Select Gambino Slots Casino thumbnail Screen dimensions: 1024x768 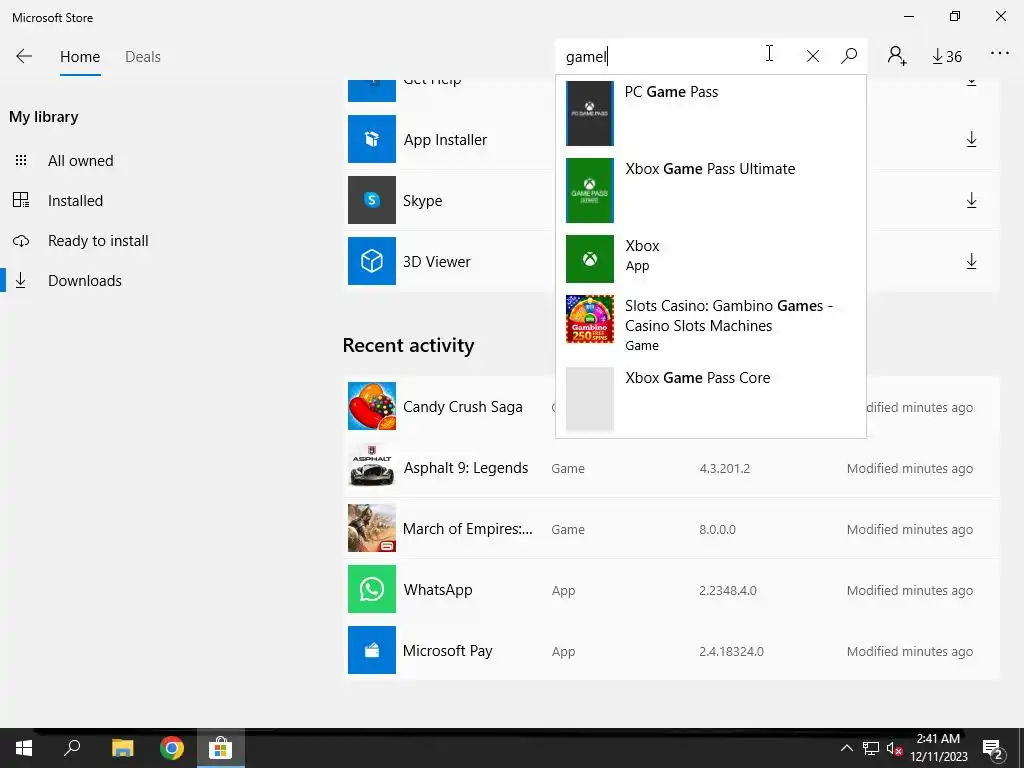tap(590, 319)
